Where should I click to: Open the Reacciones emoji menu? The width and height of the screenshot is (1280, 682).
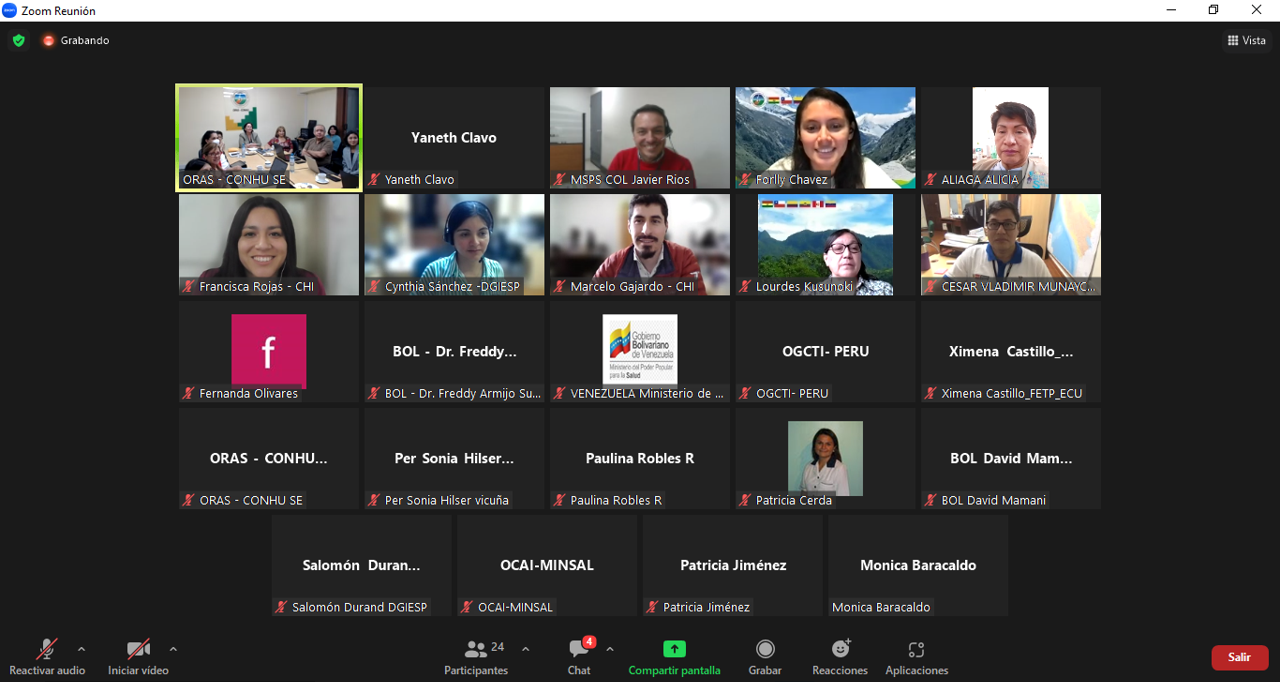click(x=840, y=650)
